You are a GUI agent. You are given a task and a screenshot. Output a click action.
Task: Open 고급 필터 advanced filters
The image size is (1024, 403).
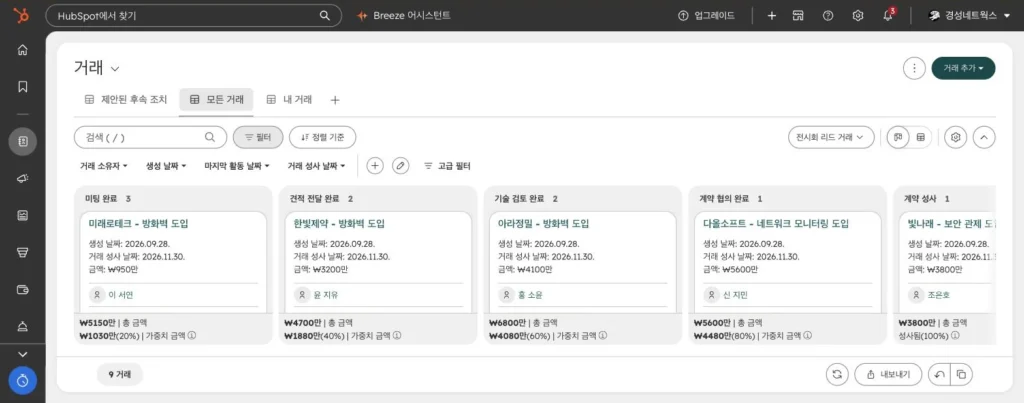point(447,166)
